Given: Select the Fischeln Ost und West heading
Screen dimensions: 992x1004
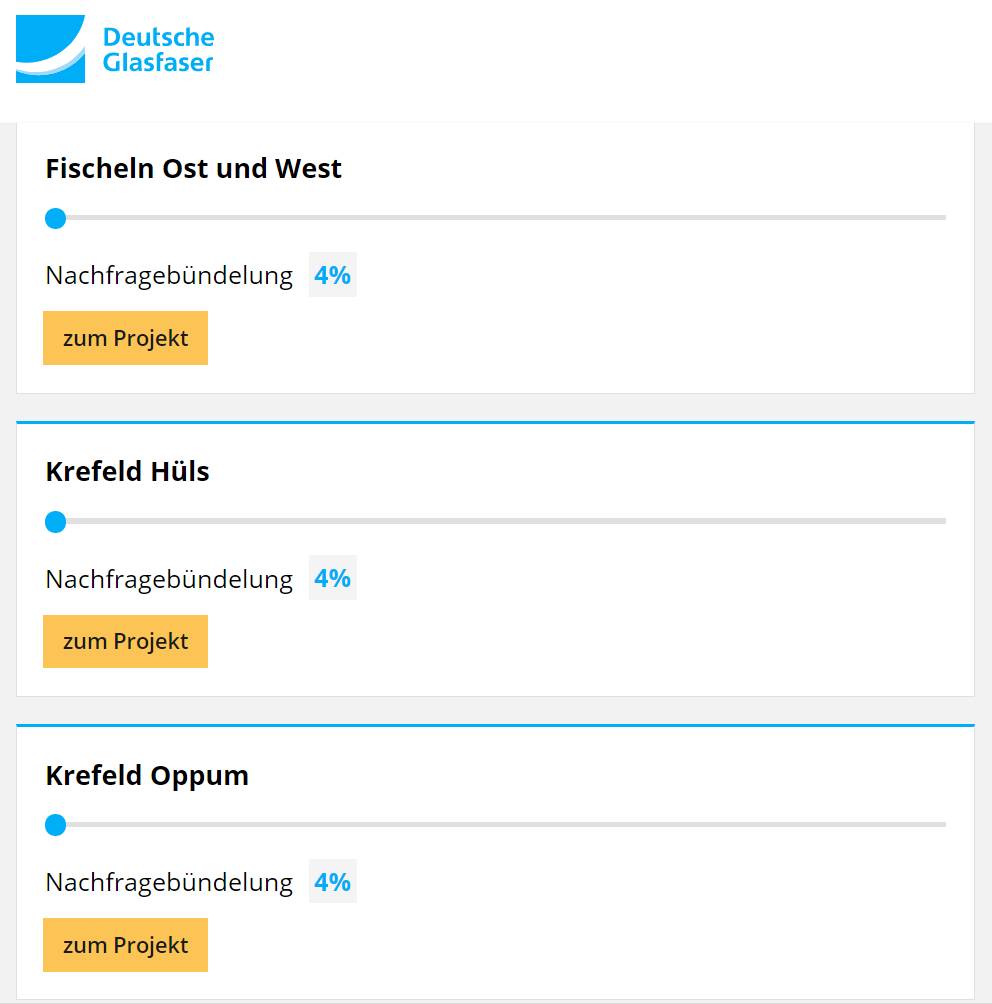Looking at the screenshot, I should point(193,168).
